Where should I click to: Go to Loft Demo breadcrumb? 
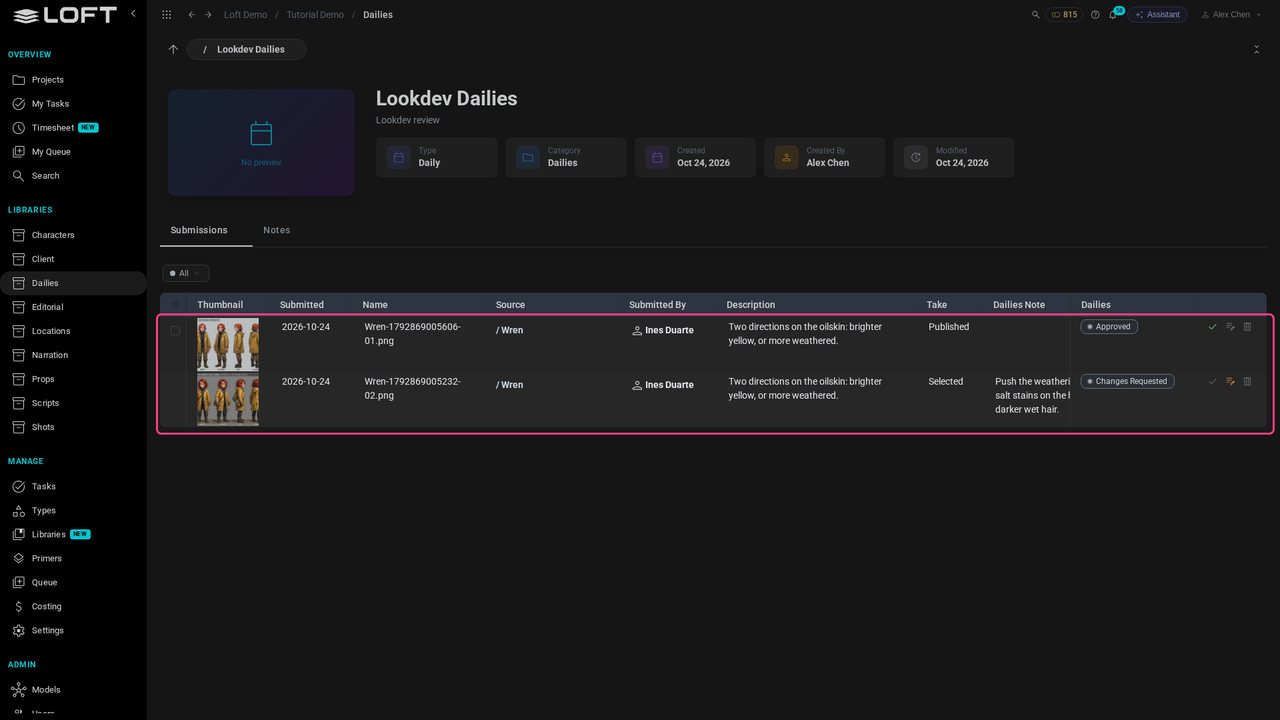click(x=246, y=15)
